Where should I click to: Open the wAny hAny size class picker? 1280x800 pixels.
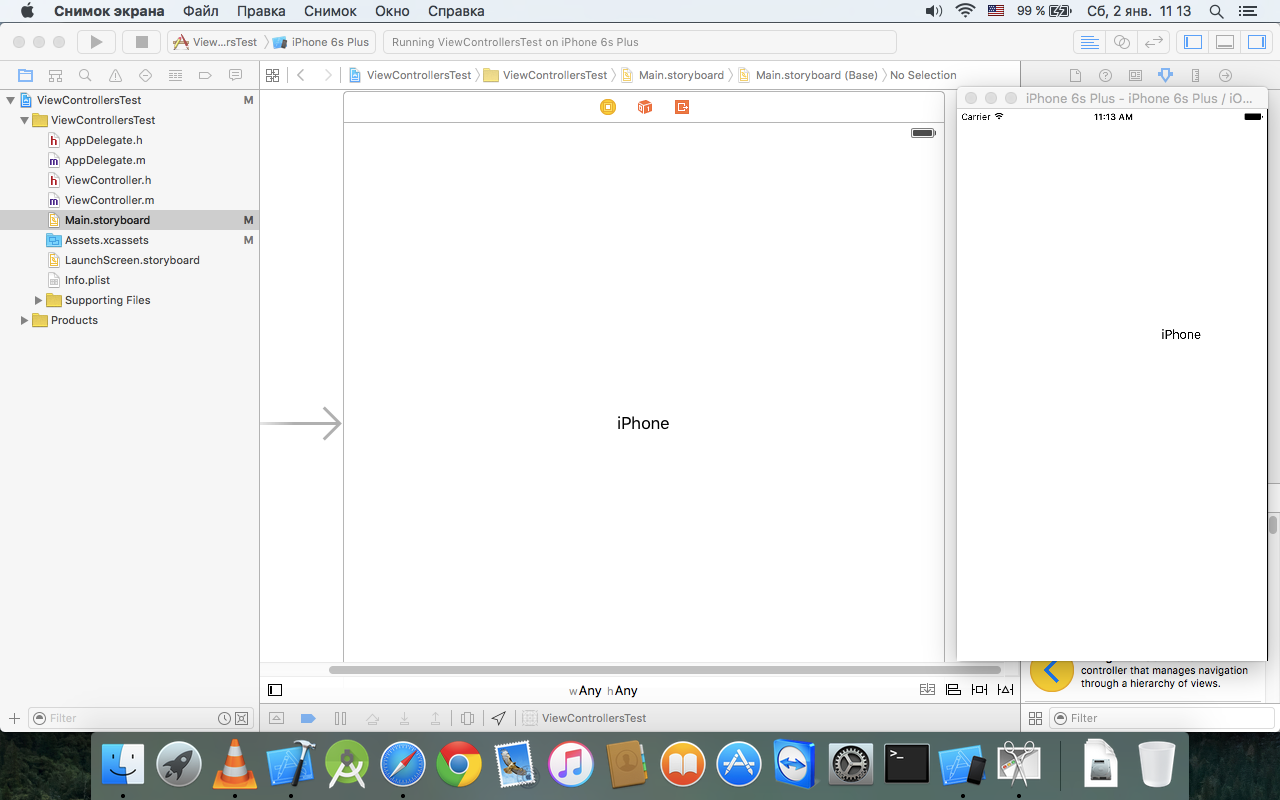coord(603,691)
